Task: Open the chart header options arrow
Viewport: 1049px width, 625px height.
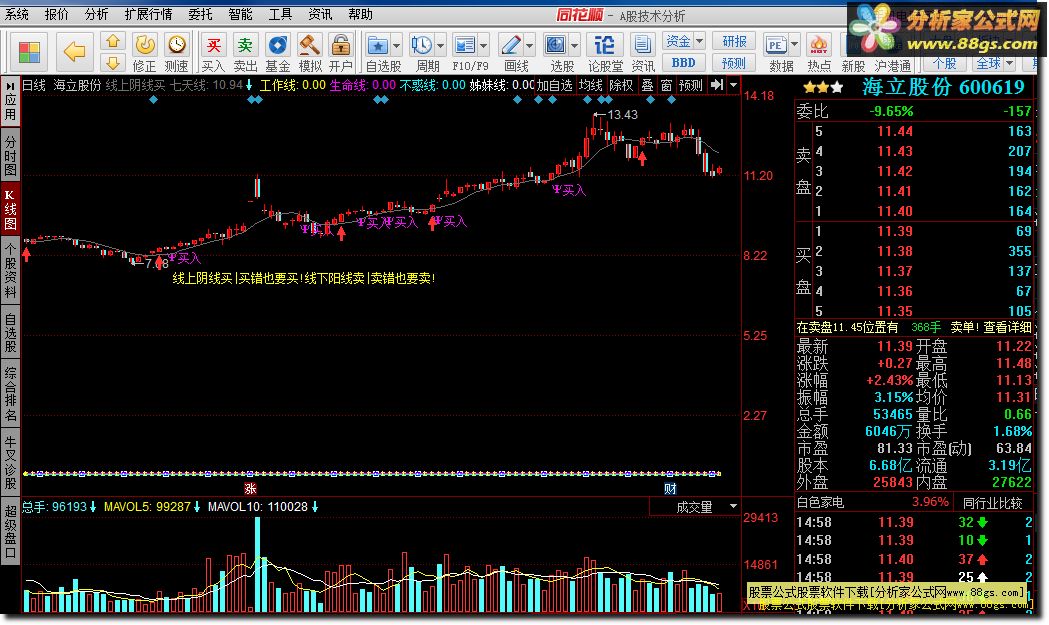Action: (734, 85)
